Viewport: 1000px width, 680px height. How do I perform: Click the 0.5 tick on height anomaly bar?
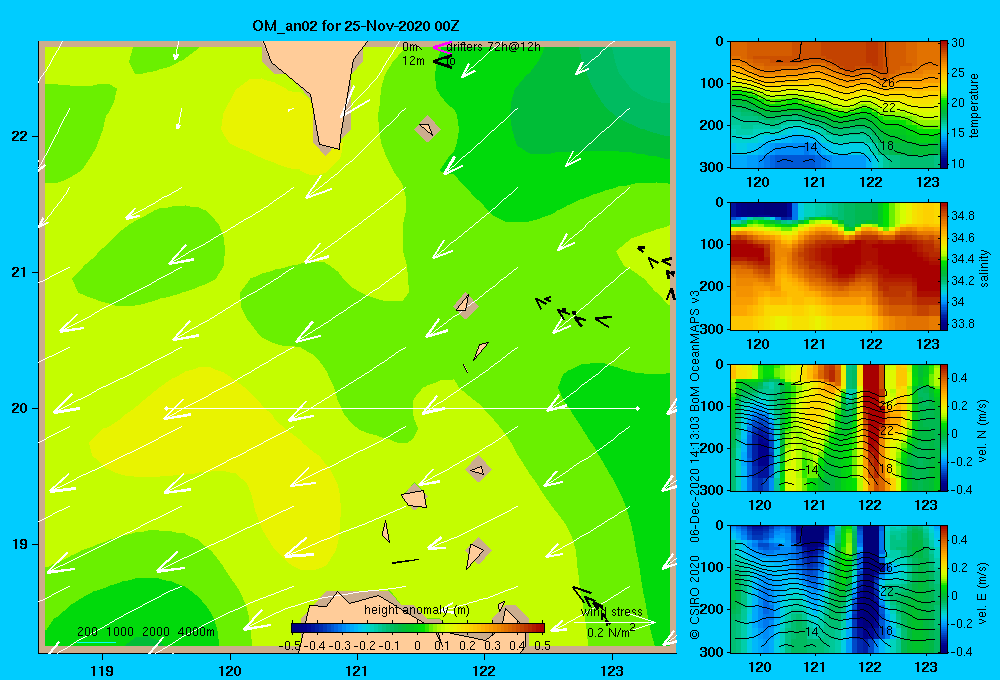pyautogui.click(x=543, y=646)
